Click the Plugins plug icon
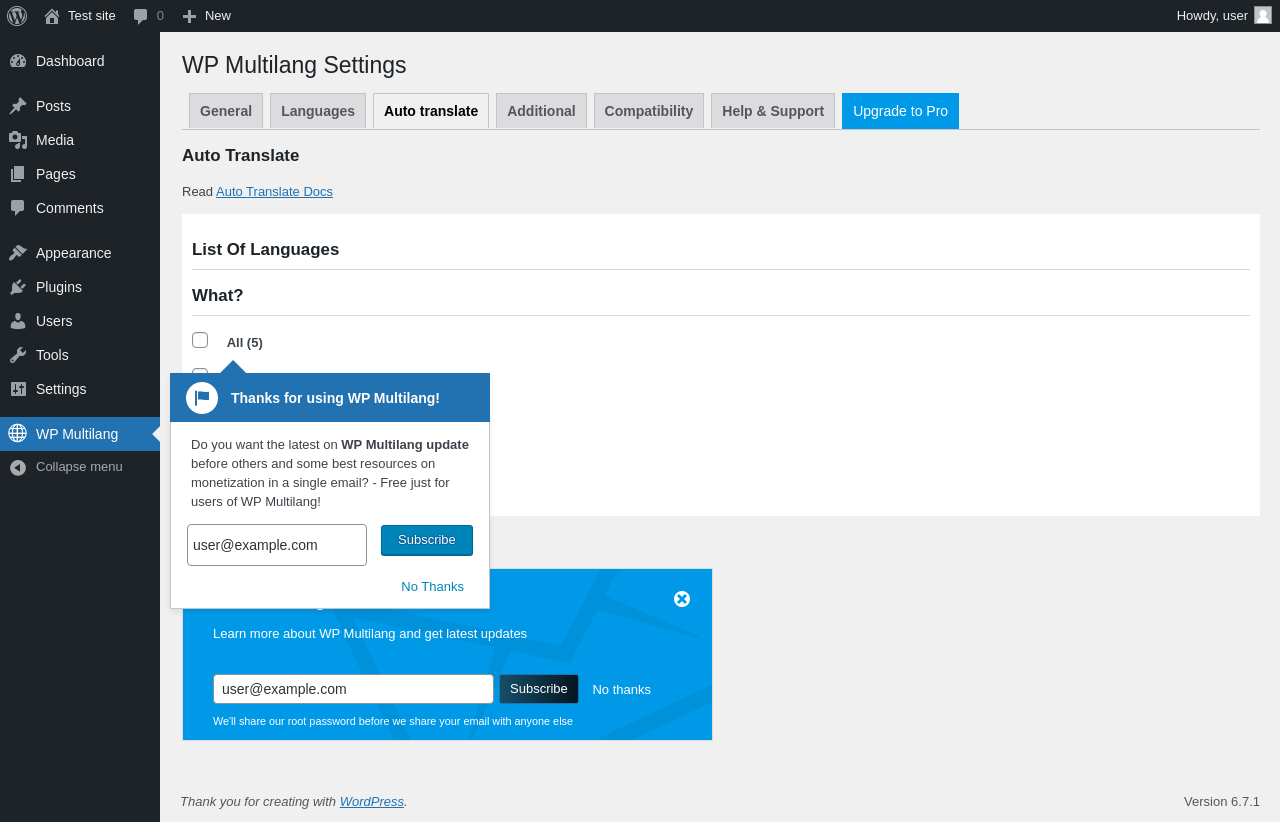1280x822 pixels. [18, 287]
